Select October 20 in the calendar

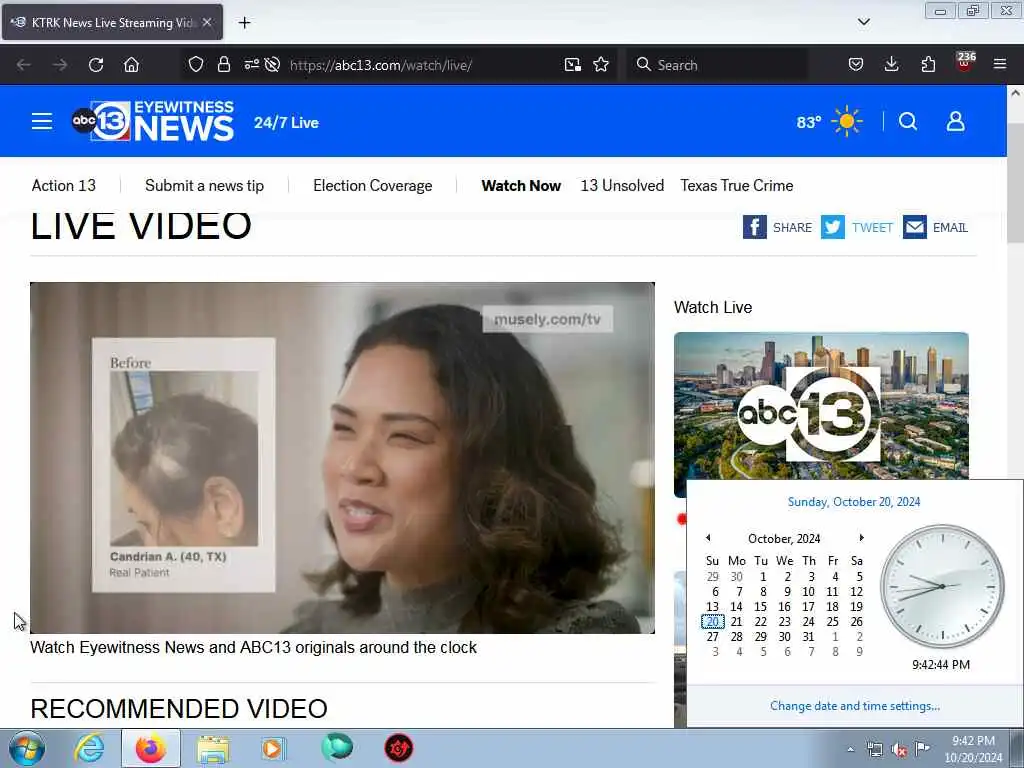712,622
